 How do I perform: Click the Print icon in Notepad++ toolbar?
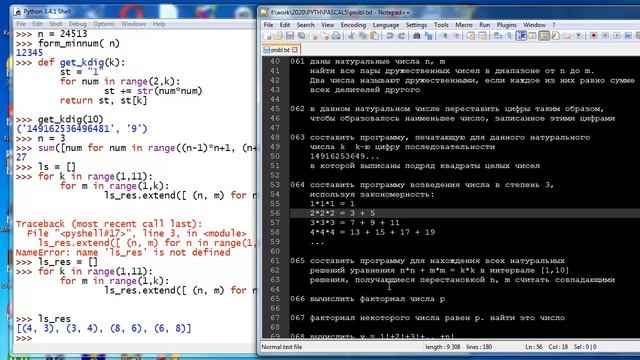pos(336,36)
